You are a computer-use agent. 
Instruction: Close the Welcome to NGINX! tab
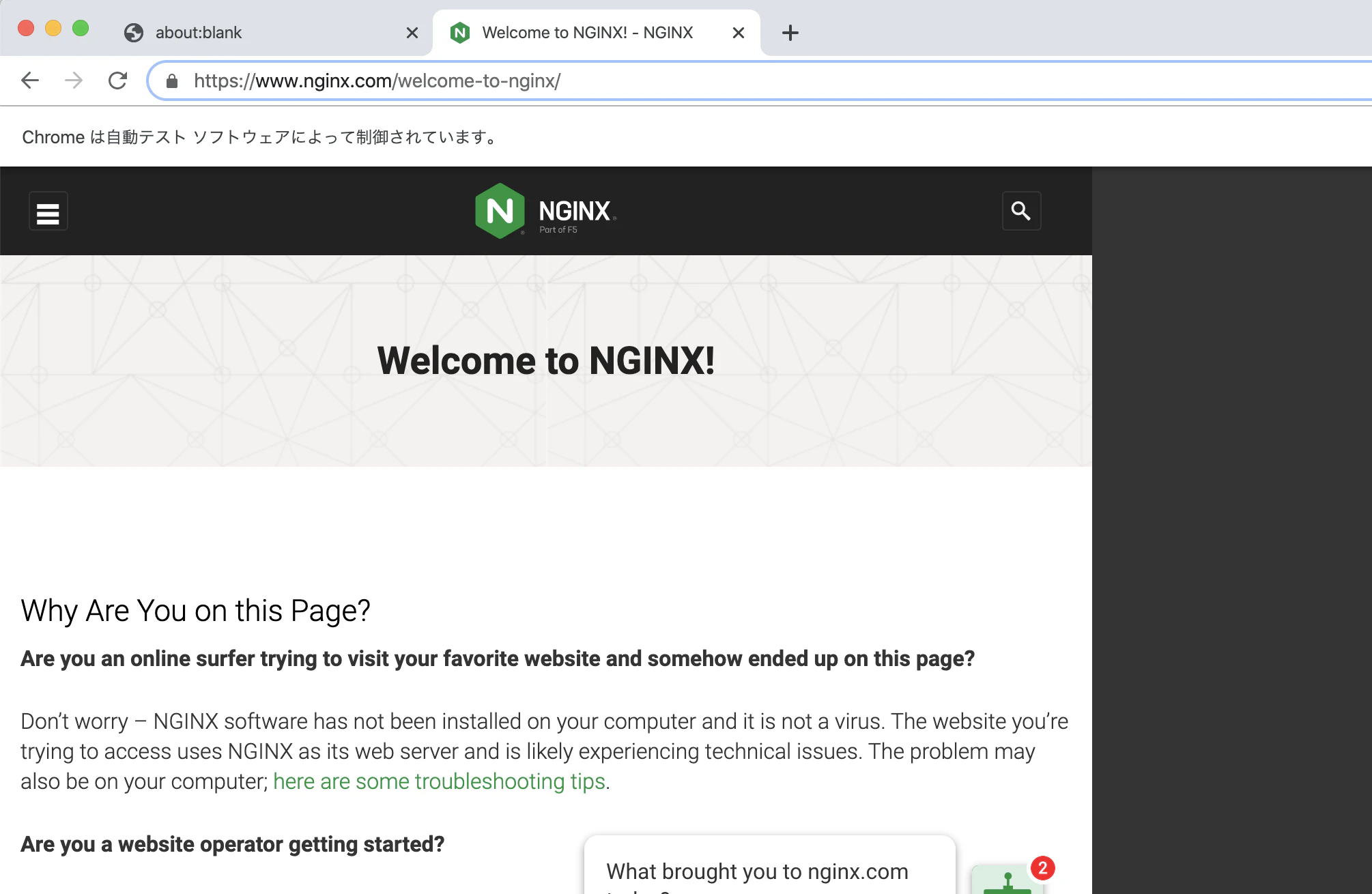click(739, 33)
